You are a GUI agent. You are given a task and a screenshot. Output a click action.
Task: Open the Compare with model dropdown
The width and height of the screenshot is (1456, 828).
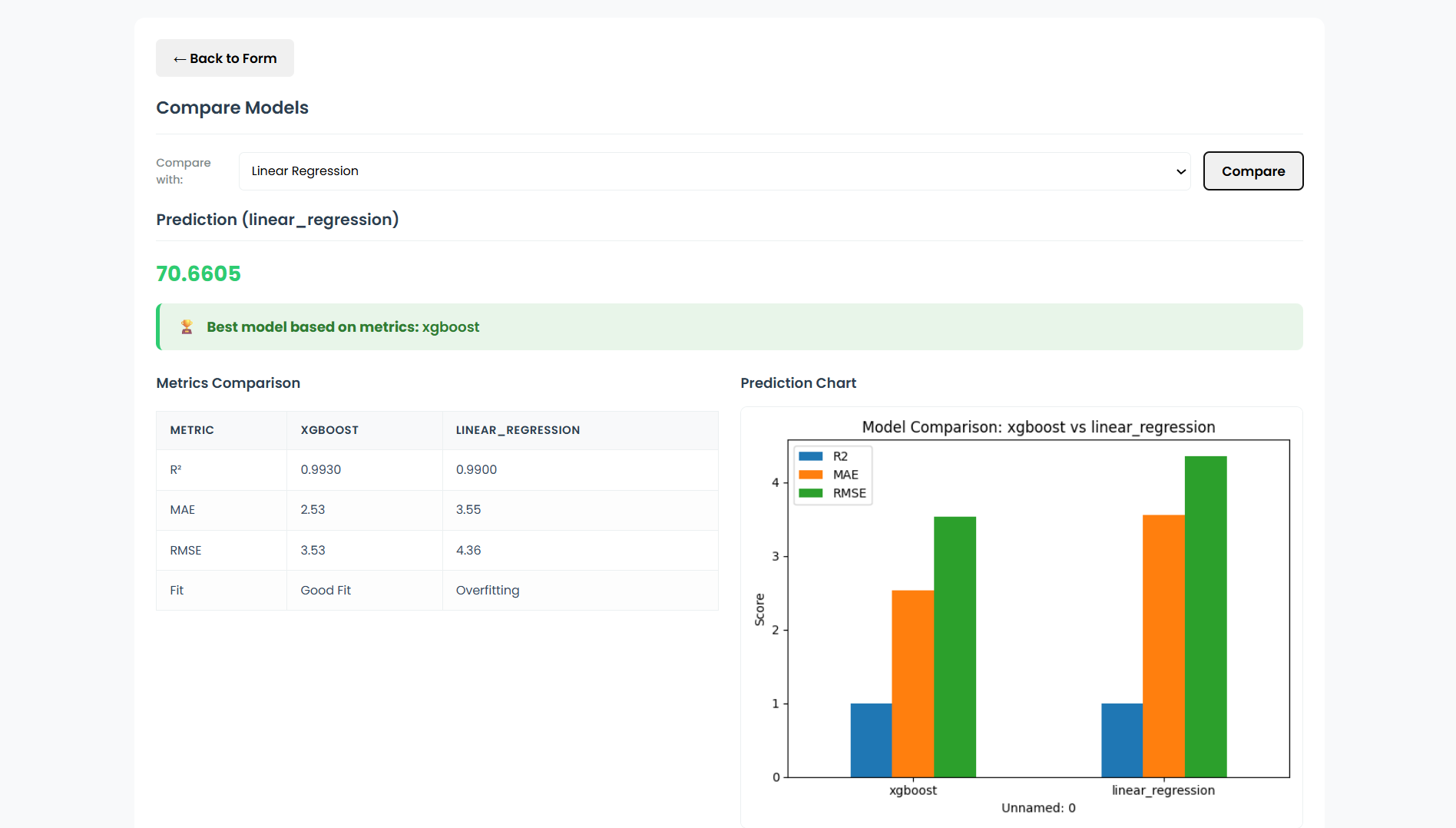coord(713,171)
